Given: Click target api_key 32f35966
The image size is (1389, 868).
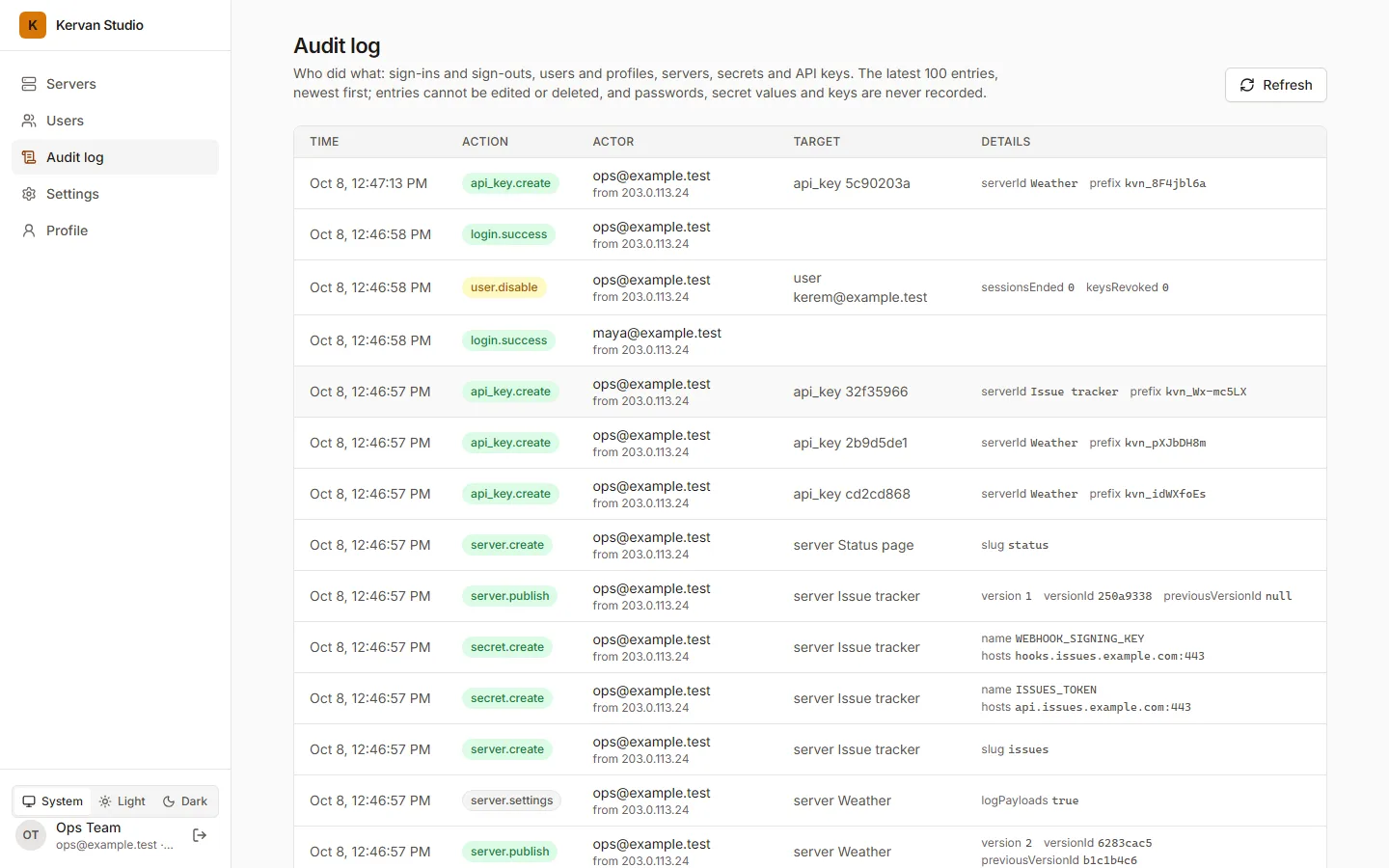Looking at the screenshot, I should pyautogui.click(x=850, y=392).
